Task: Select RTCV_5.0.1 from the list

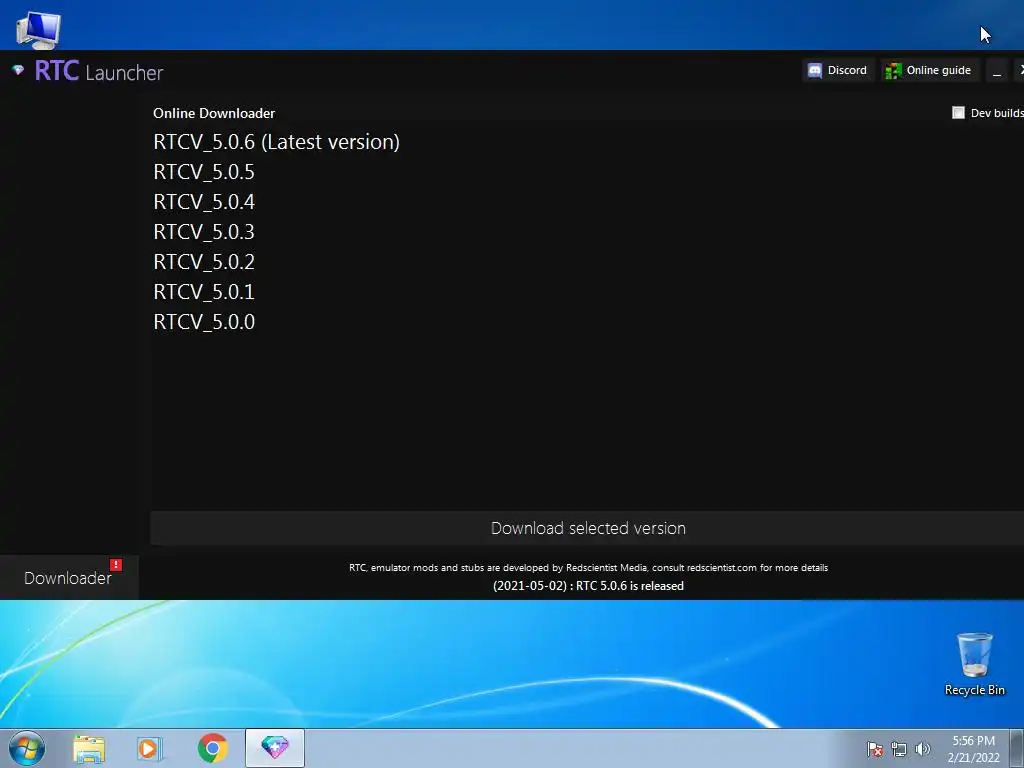Action: pyautogui.click(x=204, y=292)
